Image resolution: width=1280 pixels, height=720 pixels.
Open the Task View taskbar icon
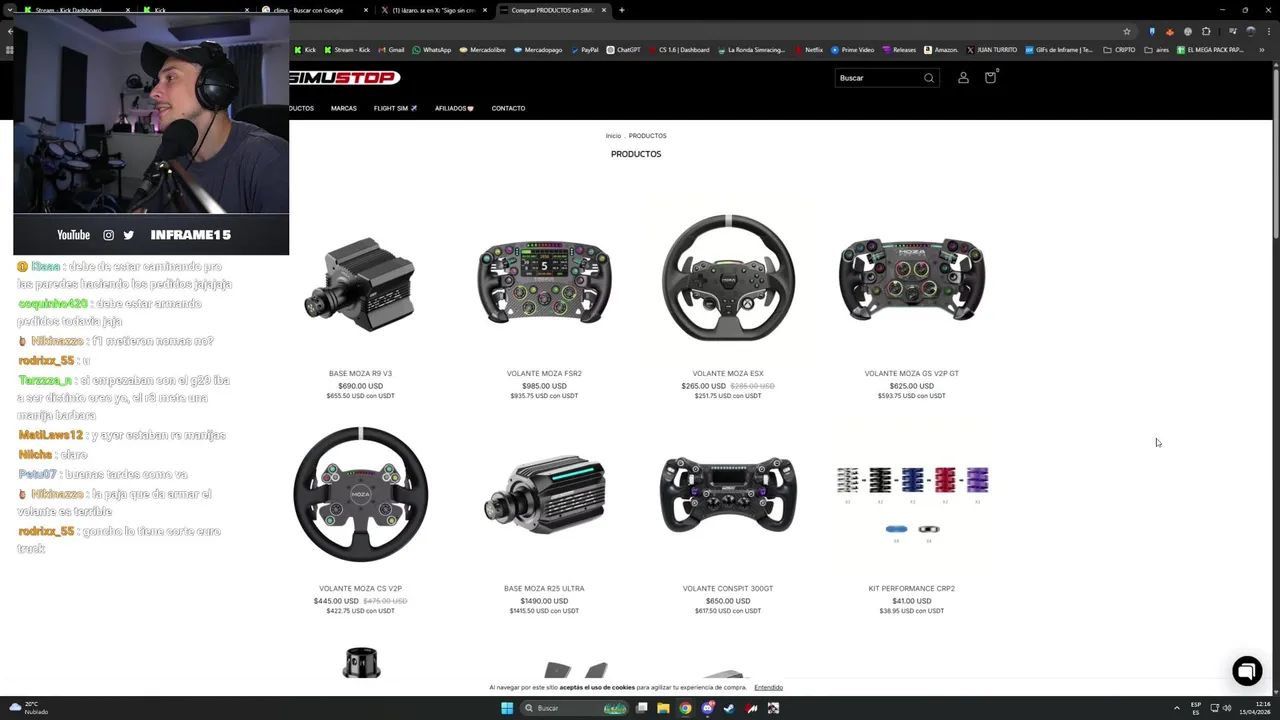641,708
